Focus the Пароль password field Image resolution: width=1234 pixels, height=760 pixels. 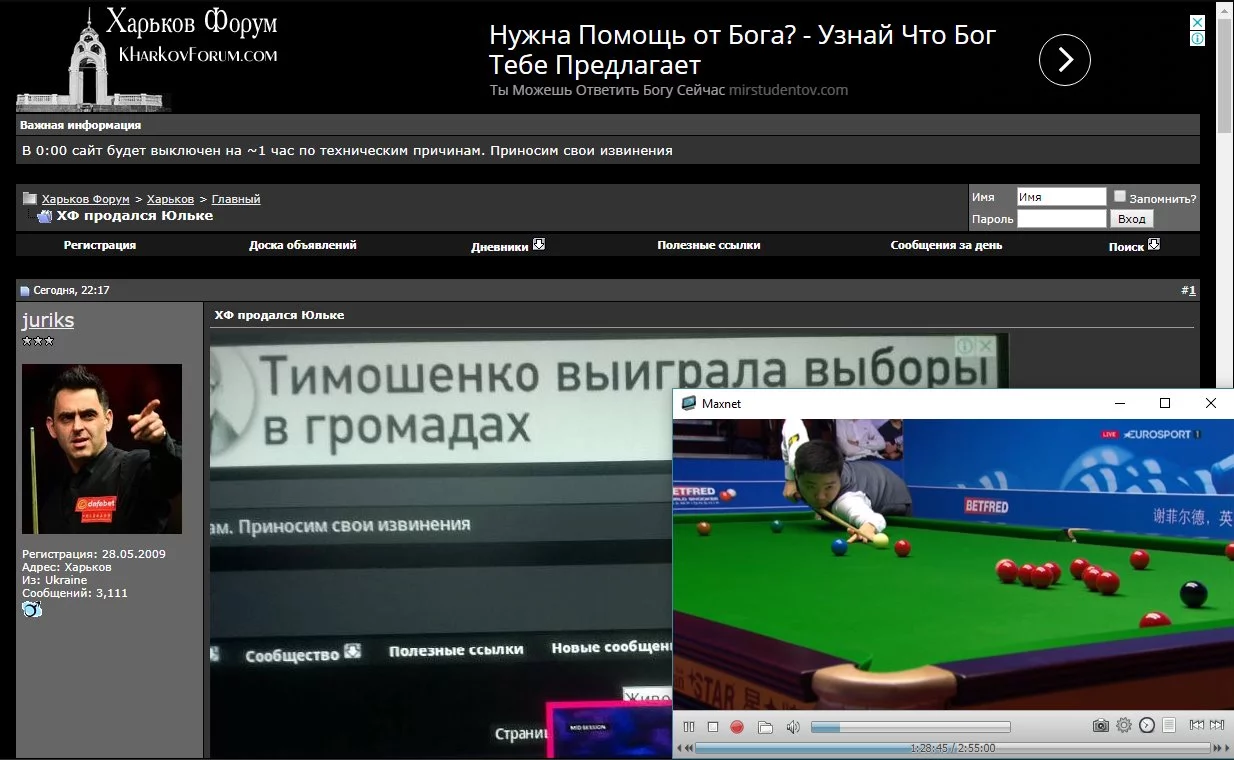click(x=1061, y=219)
